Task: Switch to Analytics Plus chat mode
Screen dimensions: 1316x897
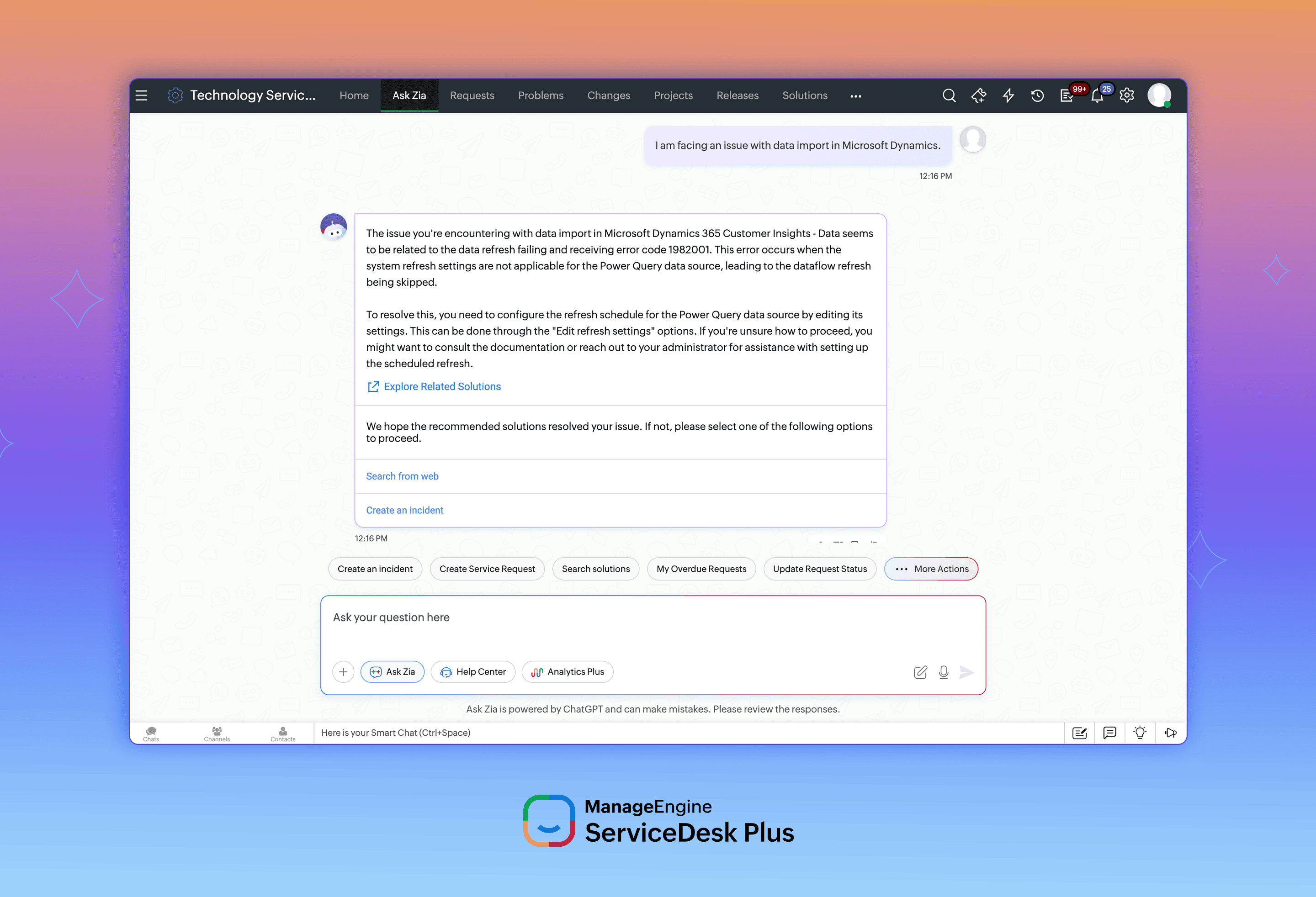Action: (x=568, y=672)
